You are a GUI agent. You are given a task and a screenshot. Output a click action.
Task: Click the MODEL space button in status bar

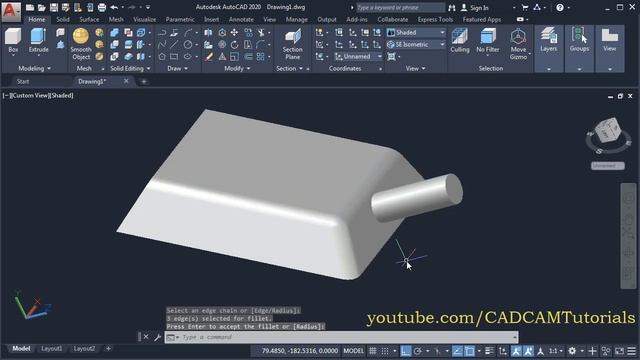pos(353,351)
